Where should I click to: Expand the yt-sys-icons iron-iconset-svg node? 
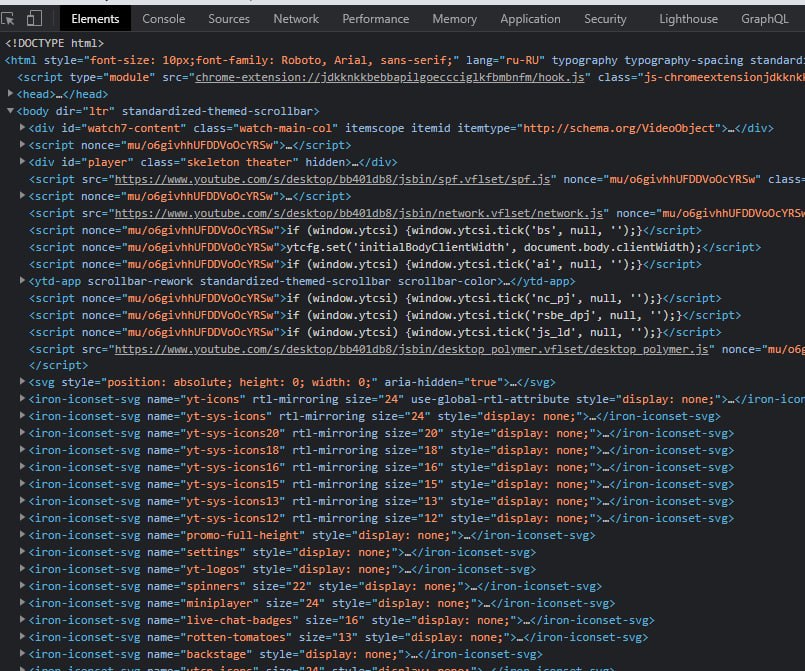pyautogui.click(x=22, y=415)
